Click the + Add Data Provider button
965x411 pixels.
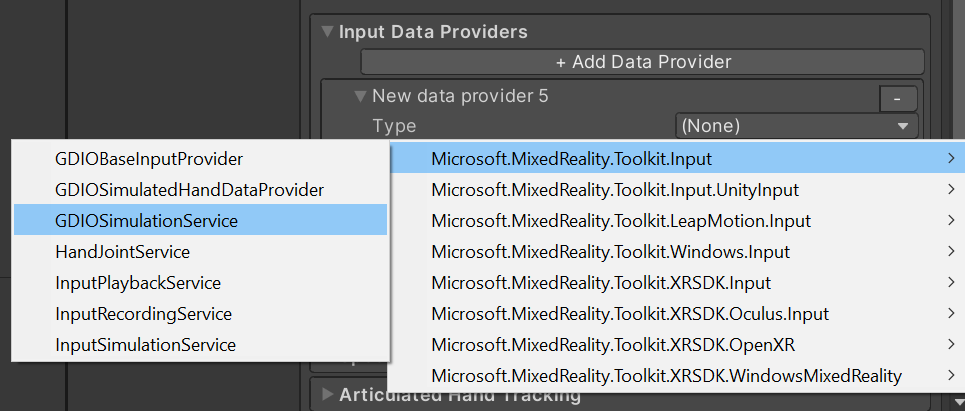click(643, 62)
